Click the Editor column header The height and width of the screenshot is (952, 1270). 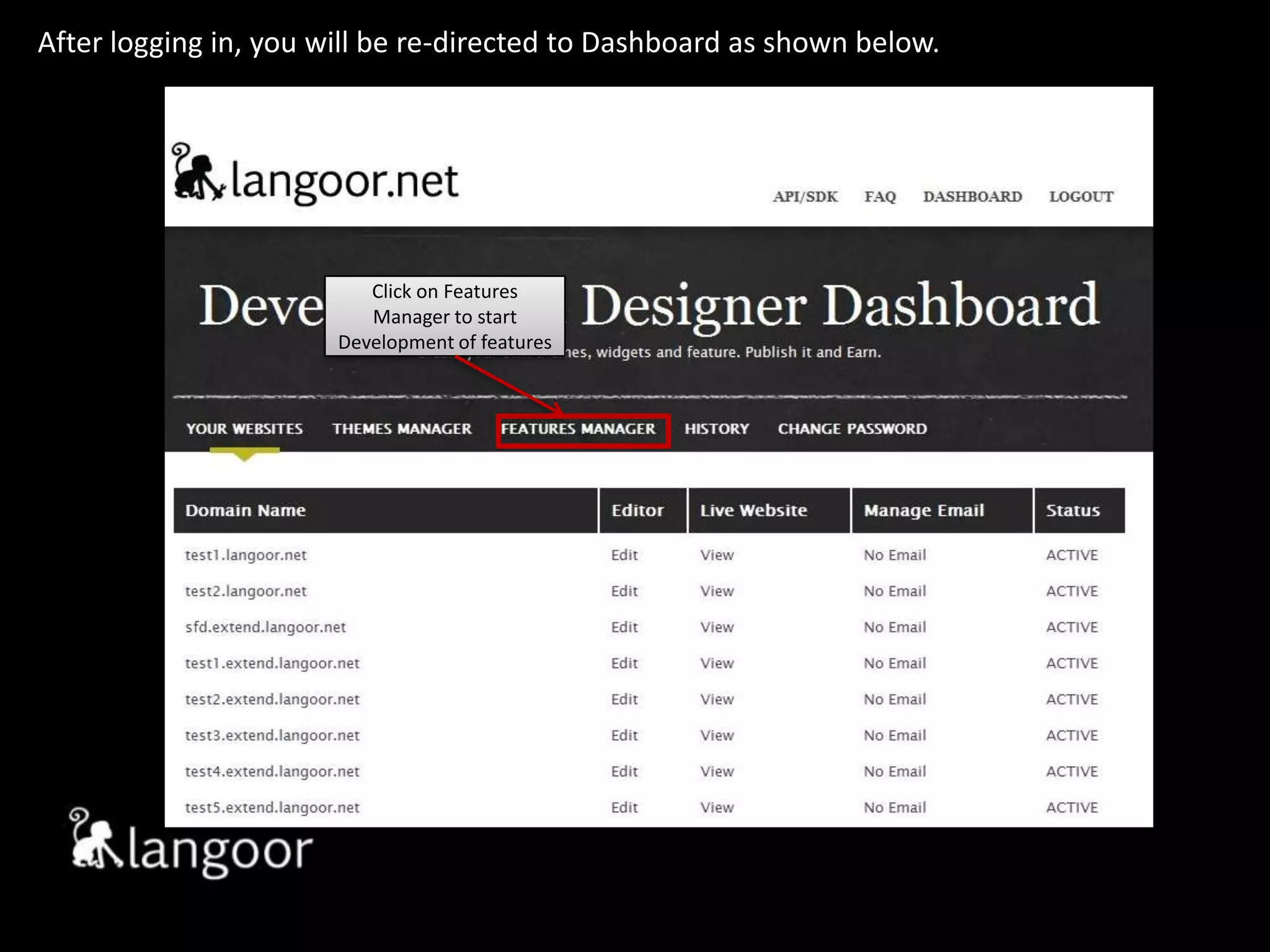[x=643, y=510]
